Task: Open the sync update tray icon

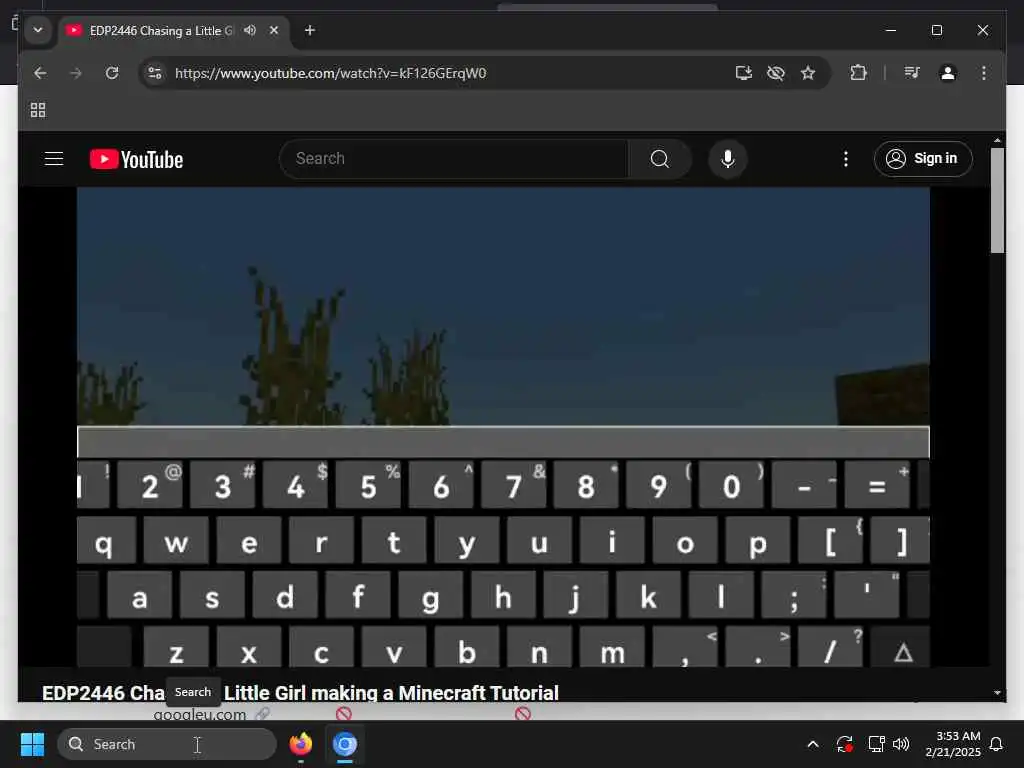Action: [x=844, y=744]
